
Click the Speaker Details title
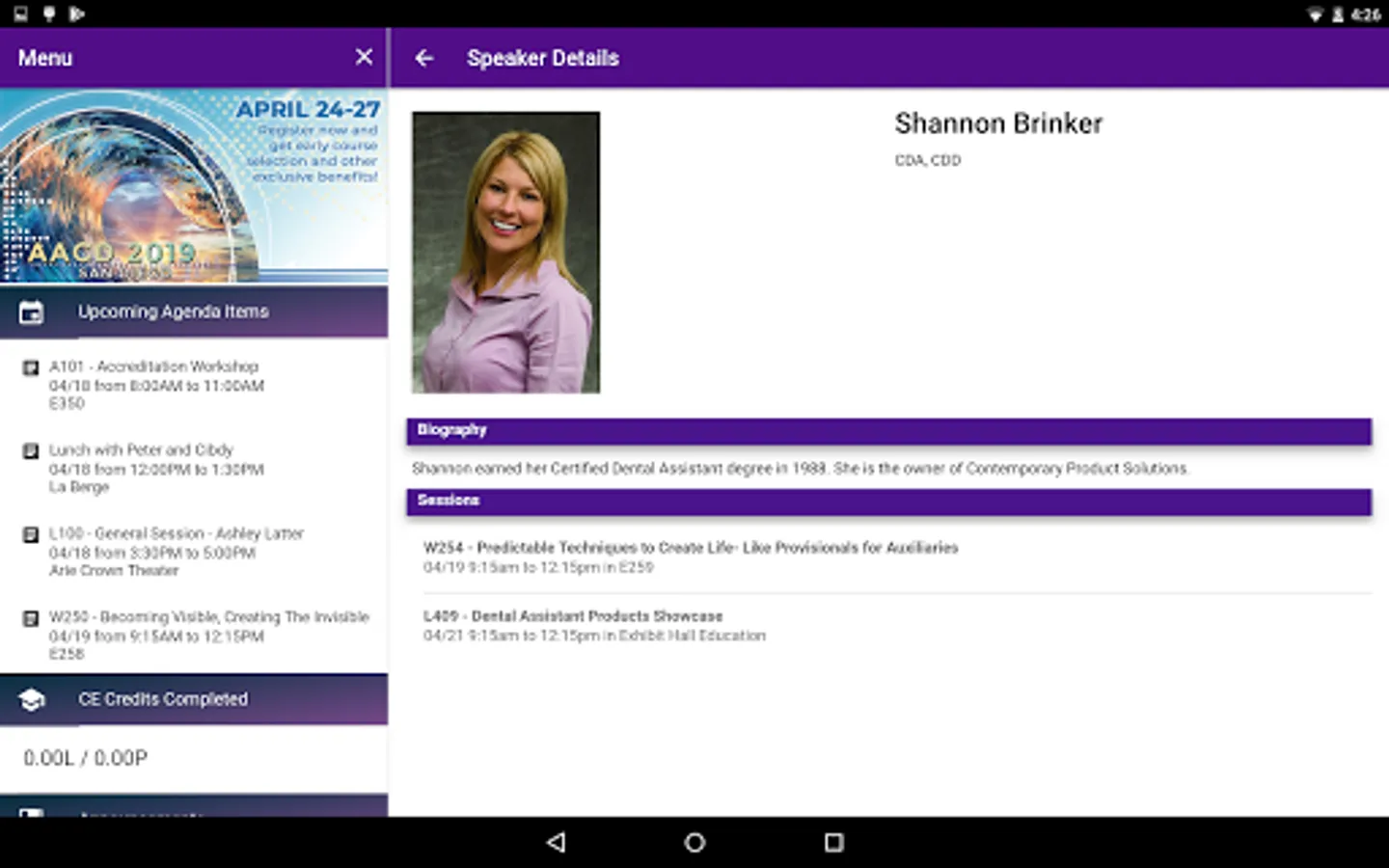543,58
